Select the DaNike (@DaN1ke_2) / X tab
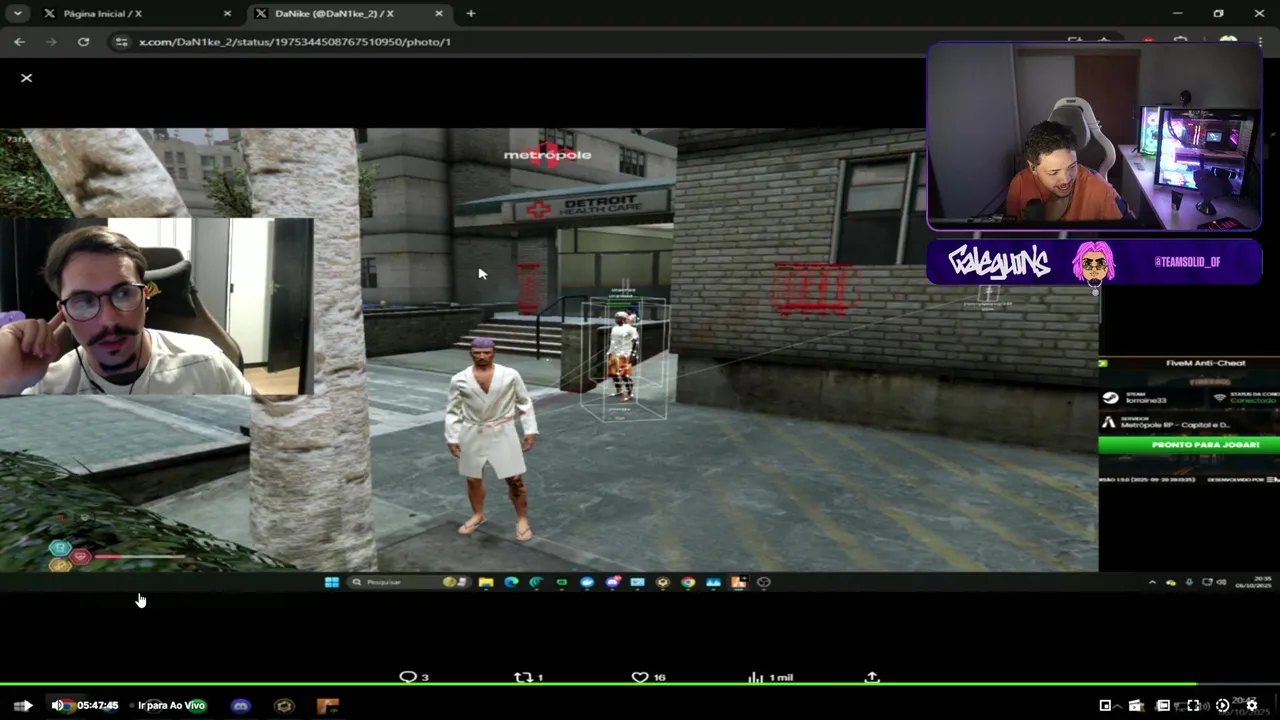Viewport: 1280px width, 720px height. point(345,14)
